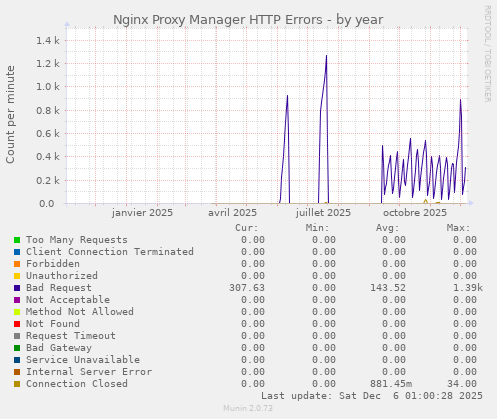Image resolution: width=497 pixels, height=419 pixels.
Task: Click the 'Last update' timestamp text
Action: point(372,396)
